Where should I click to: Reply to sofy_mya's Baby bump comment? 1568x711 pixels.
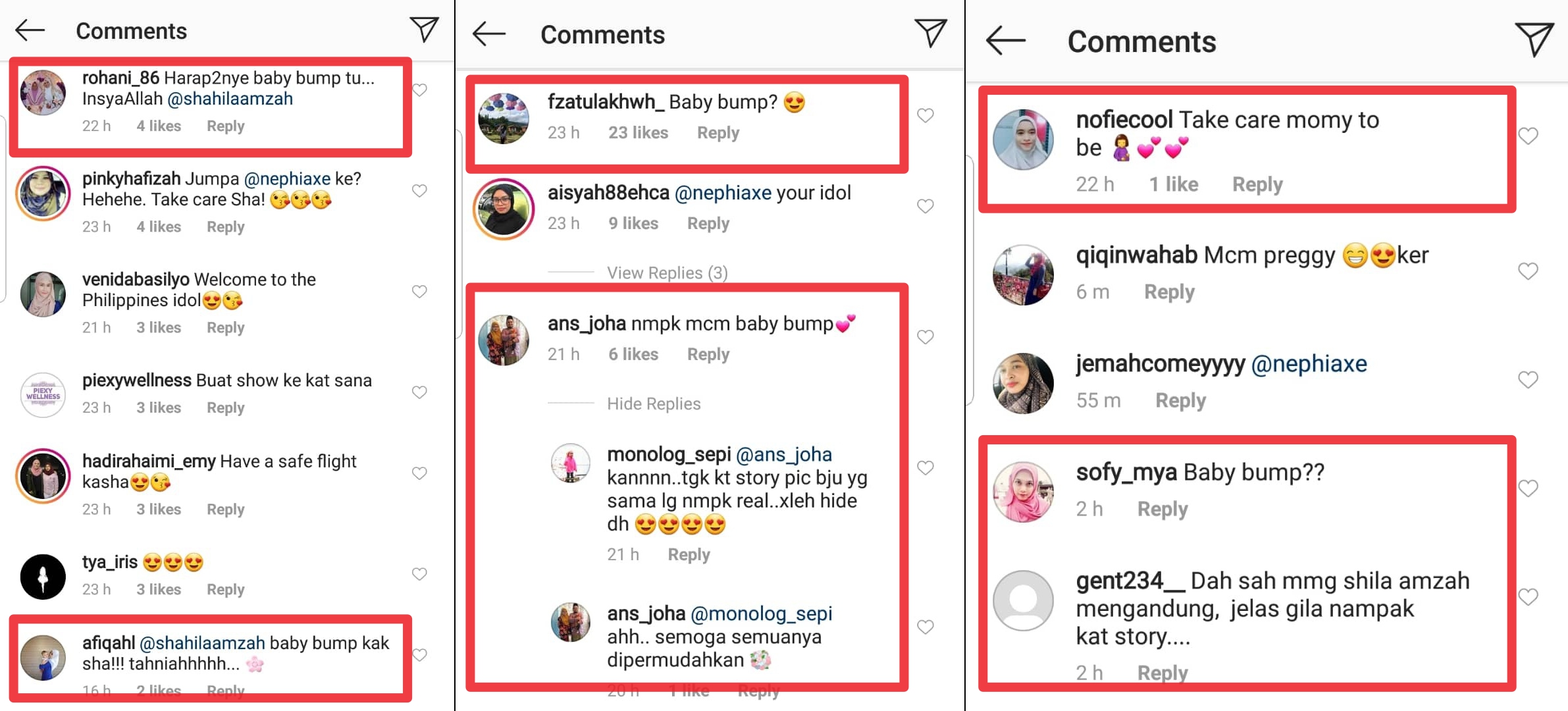pos(1163,509)
